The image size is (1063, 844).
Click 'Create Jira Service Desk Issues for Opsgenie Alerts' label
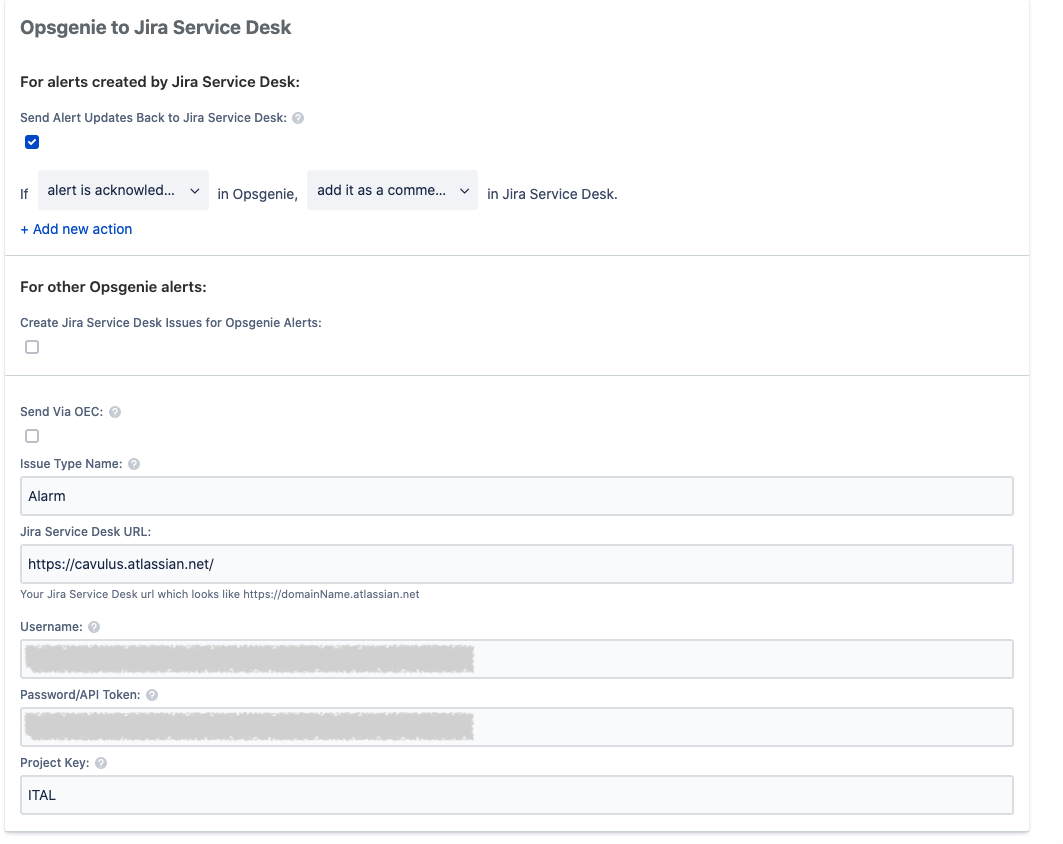pyautogui.click(x=171, y=323)
